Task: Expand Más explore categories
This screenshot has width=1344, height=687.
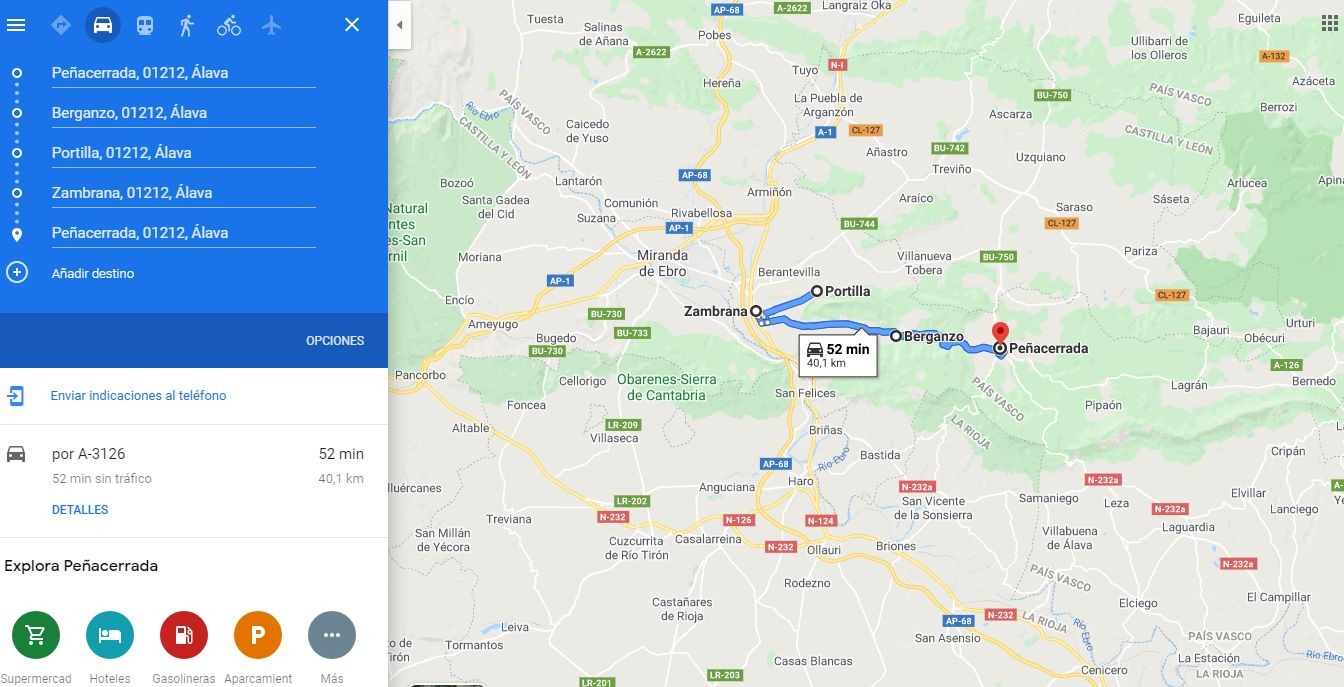Action: click(332, 635)
